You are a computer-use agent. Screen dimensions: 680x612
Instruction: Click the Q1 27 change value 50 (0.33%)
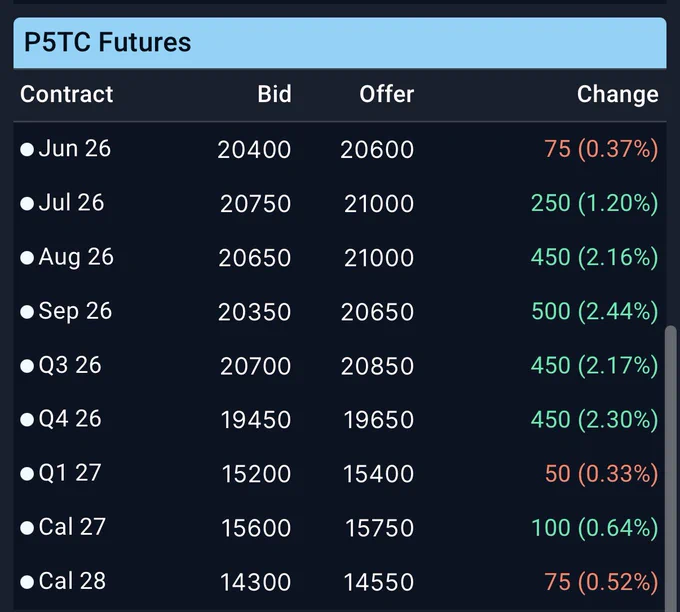[602, 474]
